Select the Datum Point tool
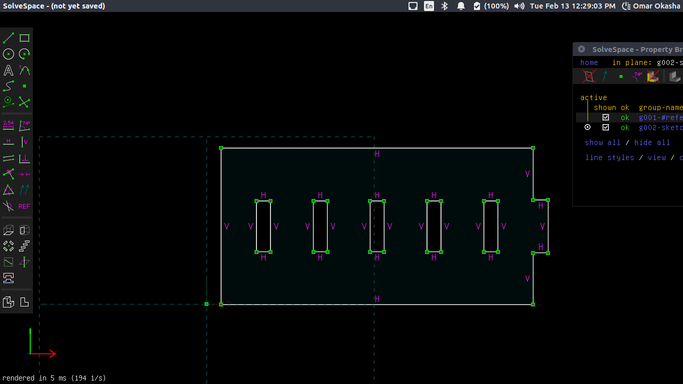This screenshot has height=384, width=683. [x=24, y=86]
